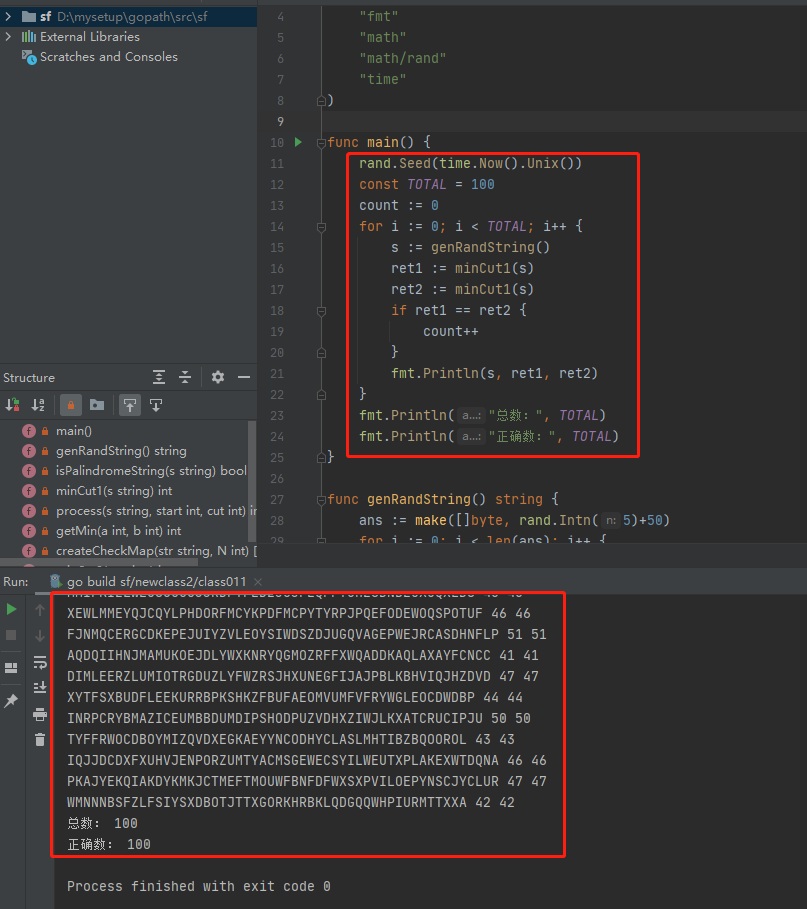Print the console output

click(39, 714)
